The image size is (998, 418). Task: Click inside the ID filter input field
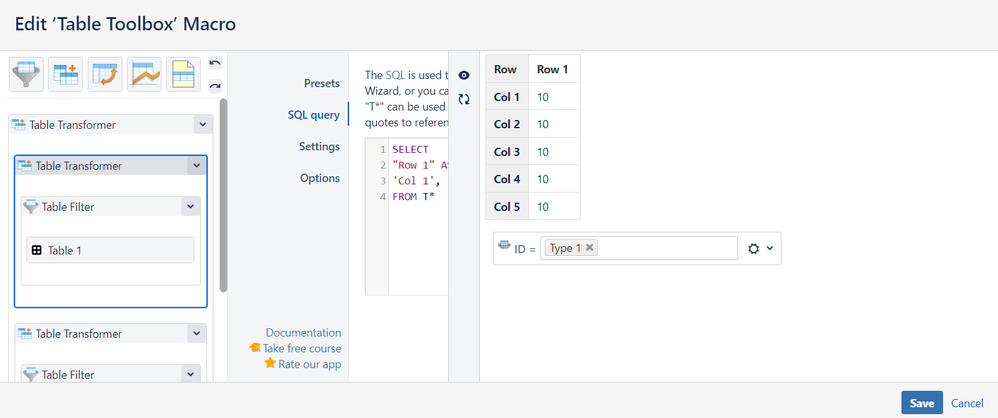(x=665, y=248)
